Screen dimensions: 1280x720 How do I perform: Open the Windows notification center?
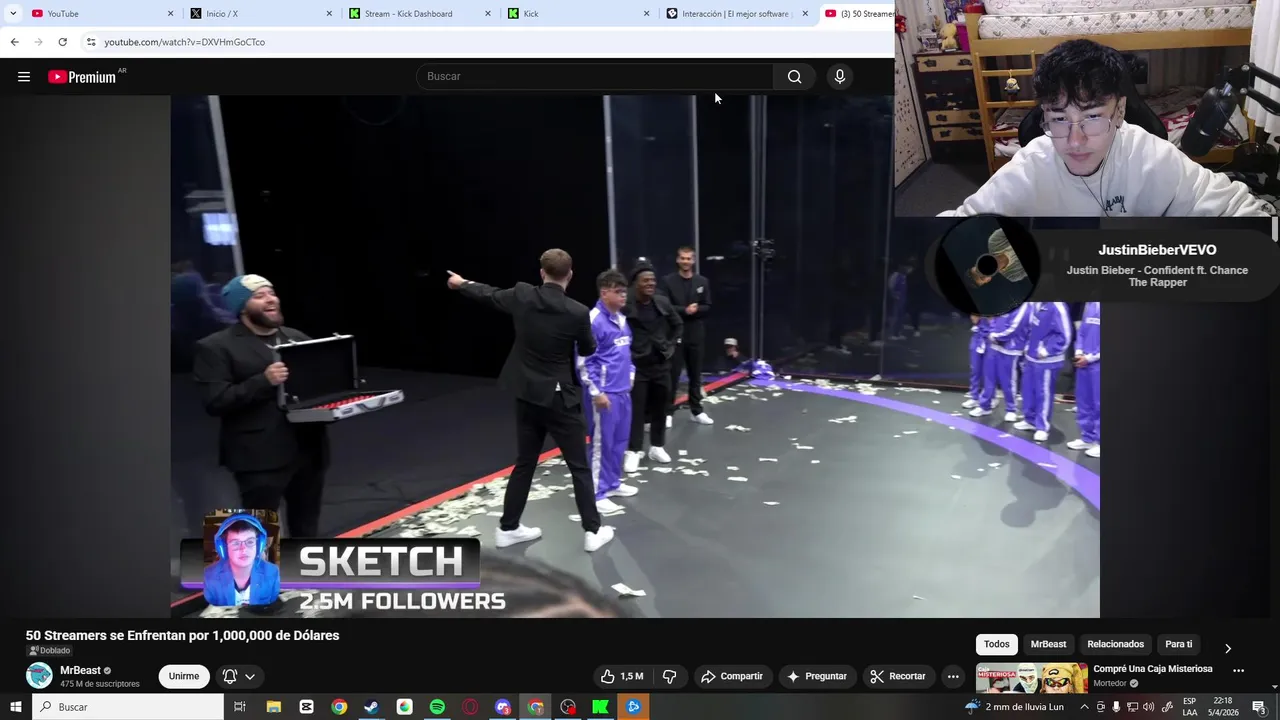[1259, 707]
